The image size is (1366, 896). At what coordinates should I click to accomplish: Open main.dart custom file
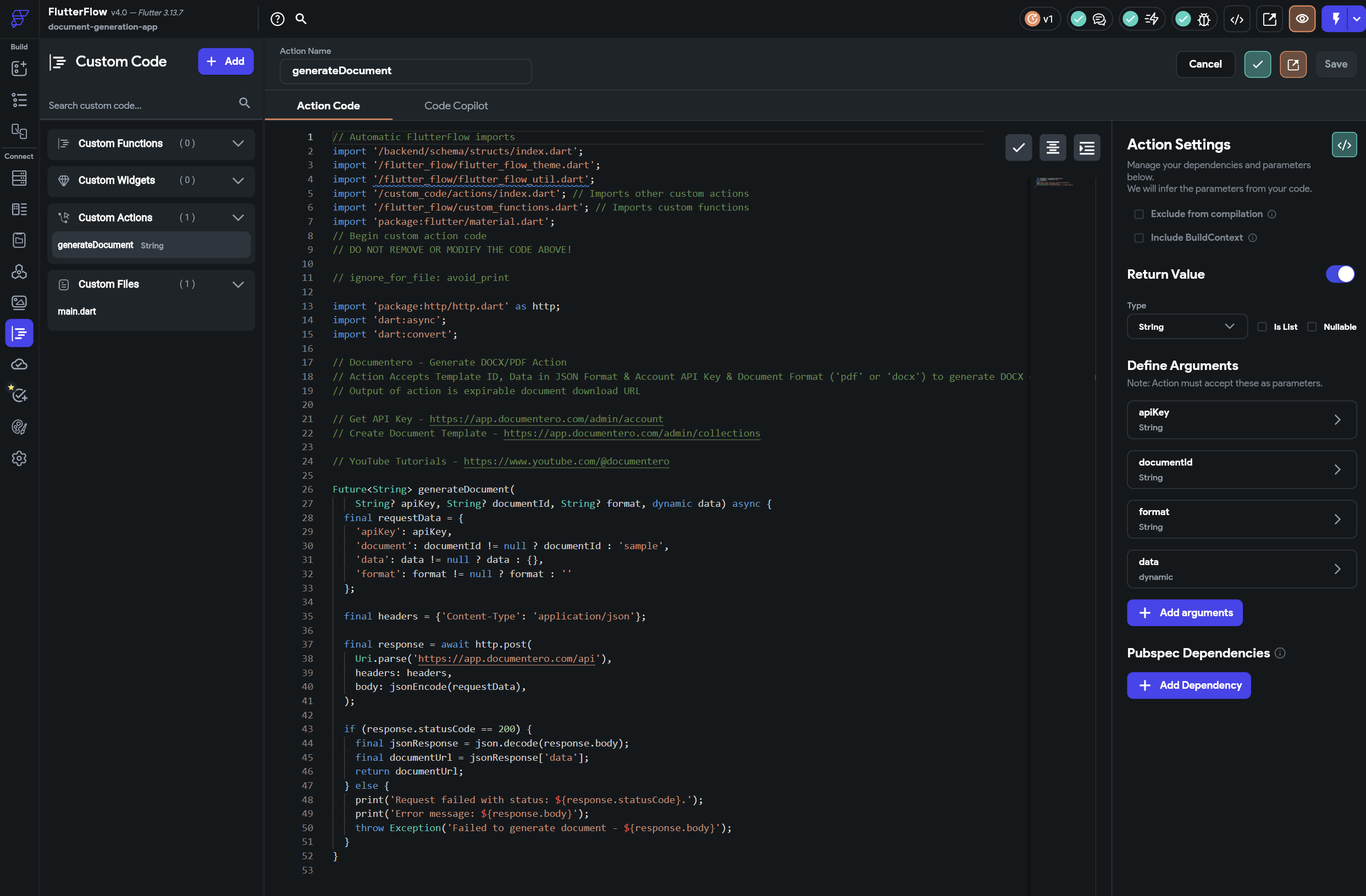point(77,311)
